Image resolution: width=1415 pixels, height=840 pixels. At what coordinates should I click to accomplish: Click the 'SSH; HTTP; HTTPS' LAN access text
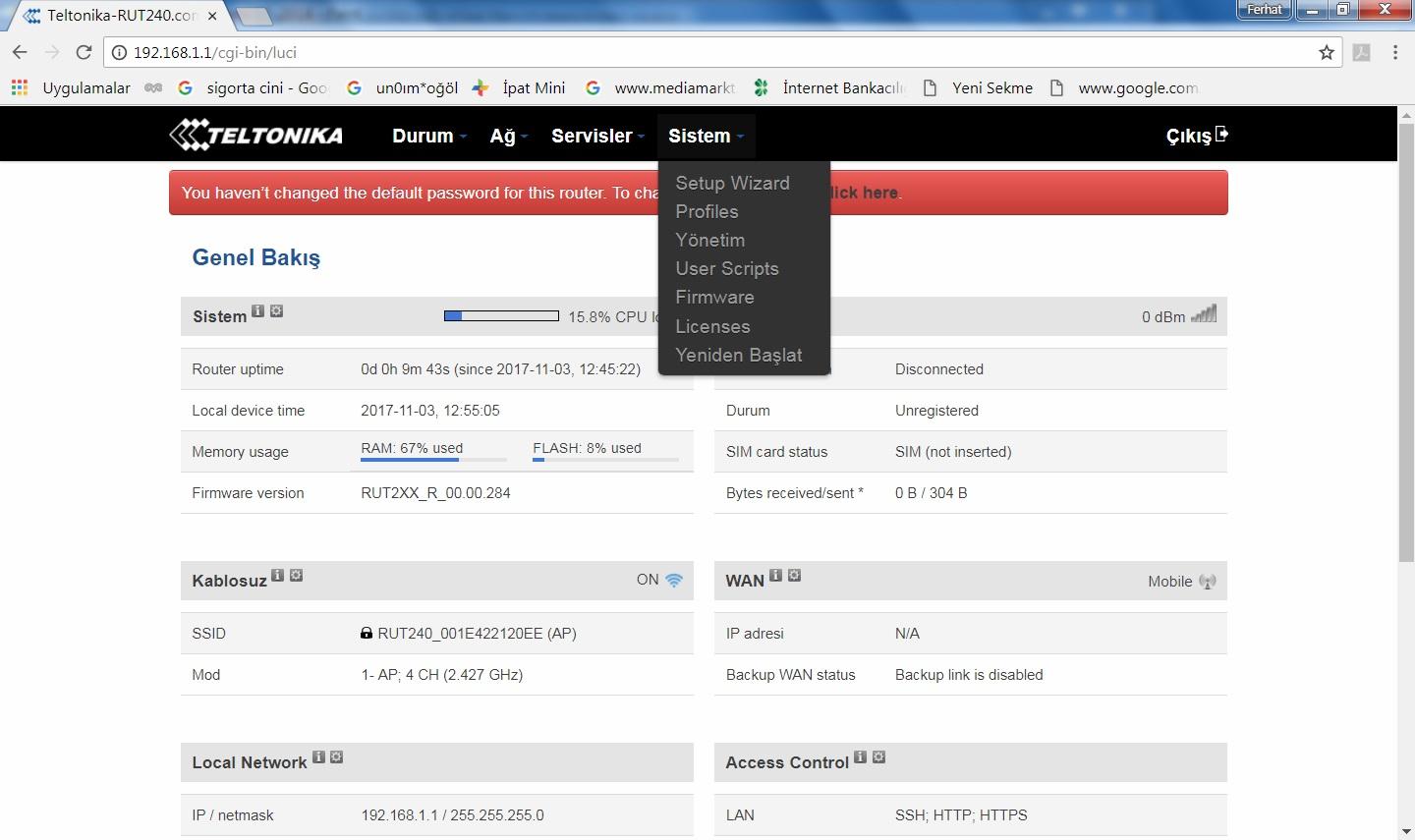click(961, 815)
